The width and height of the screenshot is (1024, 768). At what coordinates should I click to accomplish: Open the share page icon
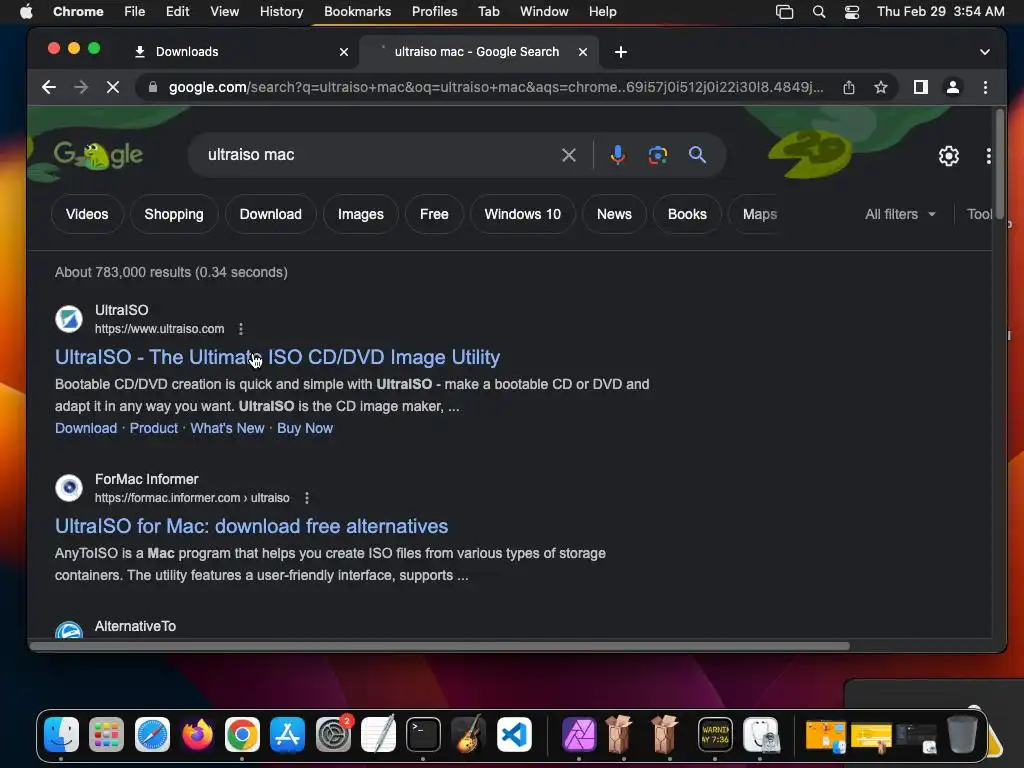click(848, 87)
